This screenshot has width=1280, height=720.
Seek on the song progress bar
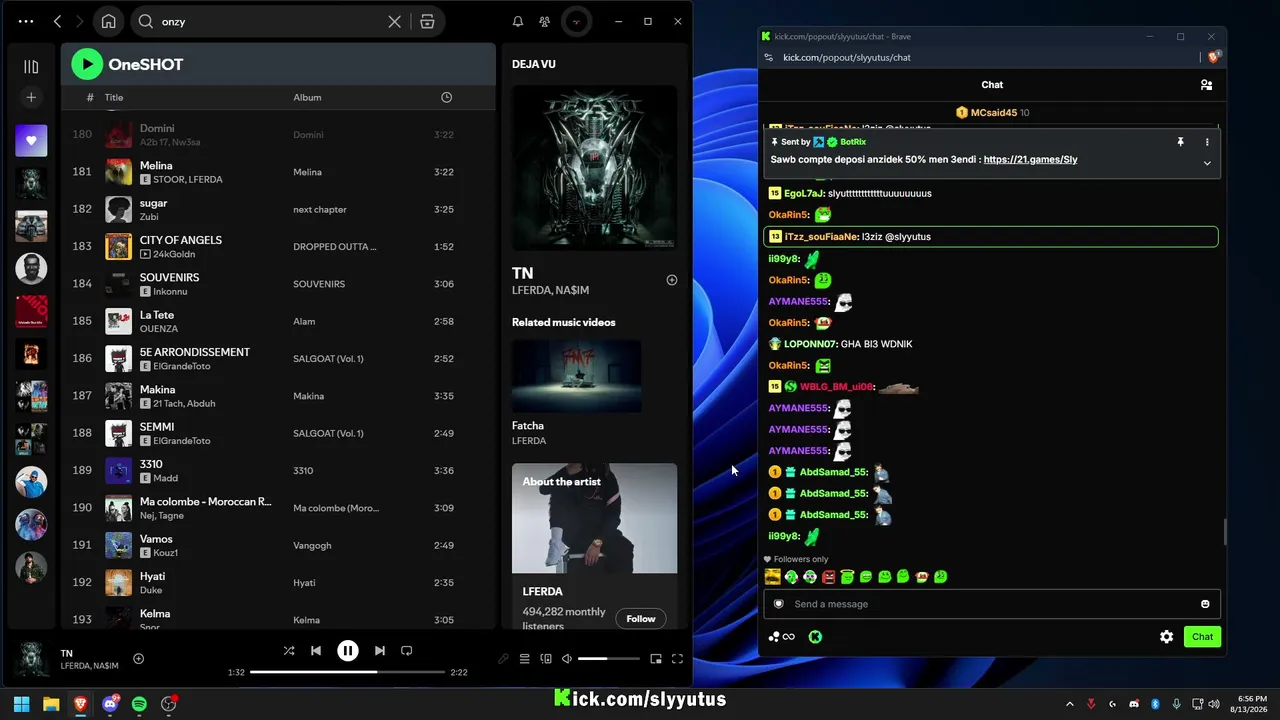click(x=347, y=672)
